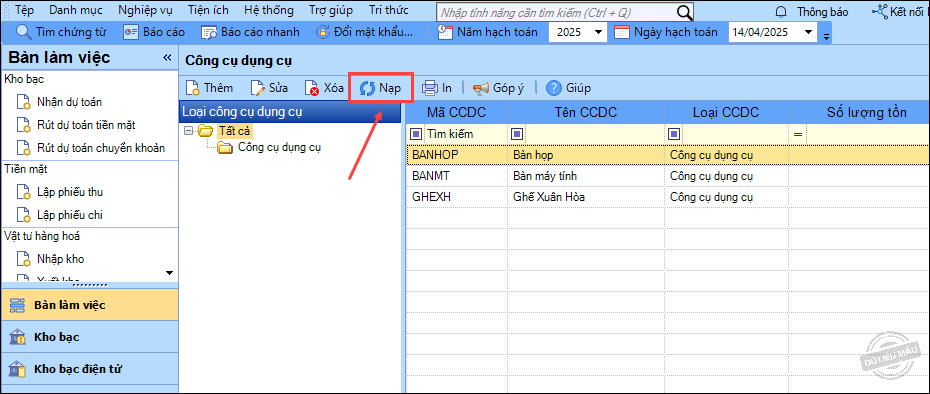The height and width of the screenshot is (394, 930).
Task: Open the Tệp menu
Action: (x=24, y=11)
